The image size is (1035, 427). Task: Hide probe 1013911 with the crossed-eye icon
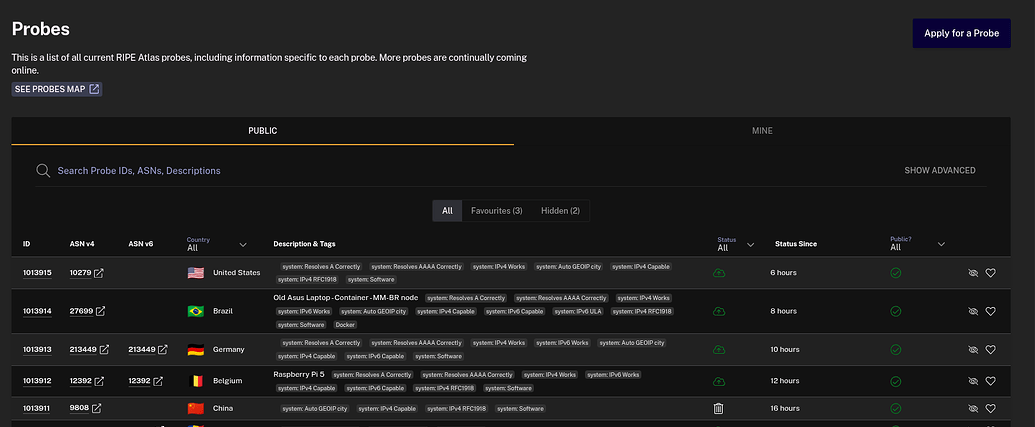tap(973, 408)
